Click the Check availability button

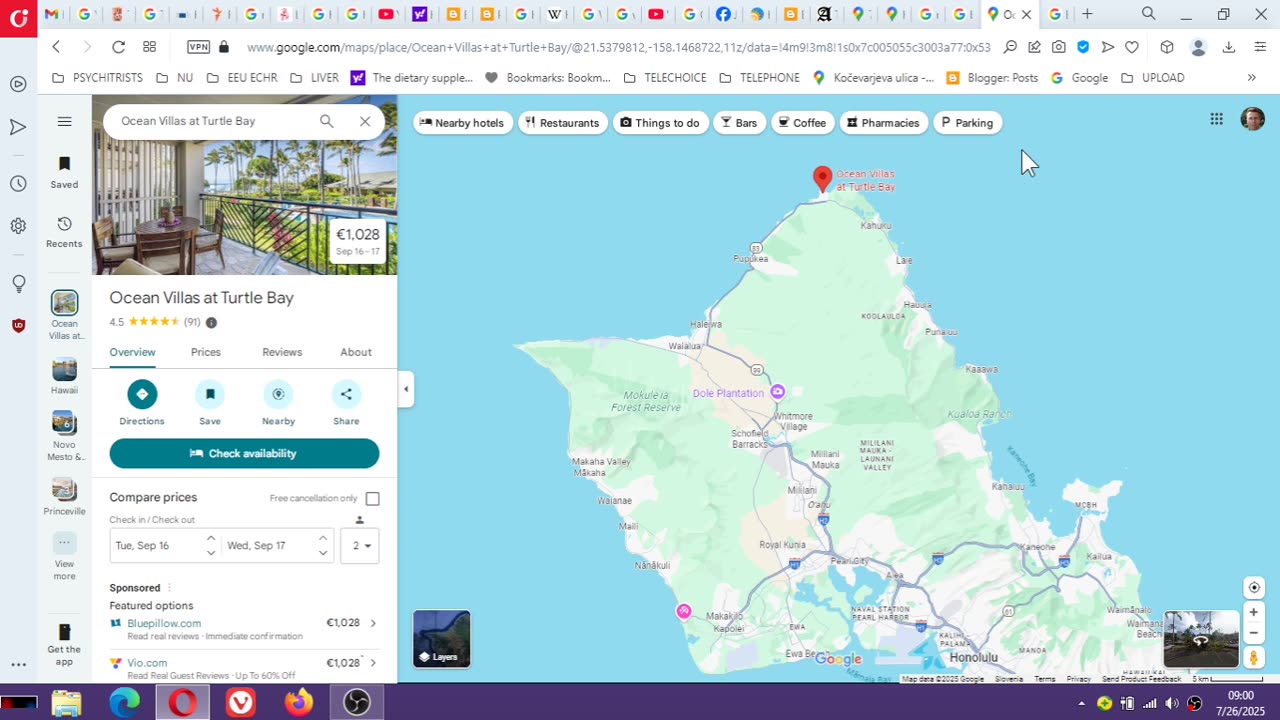coord(244,453)
